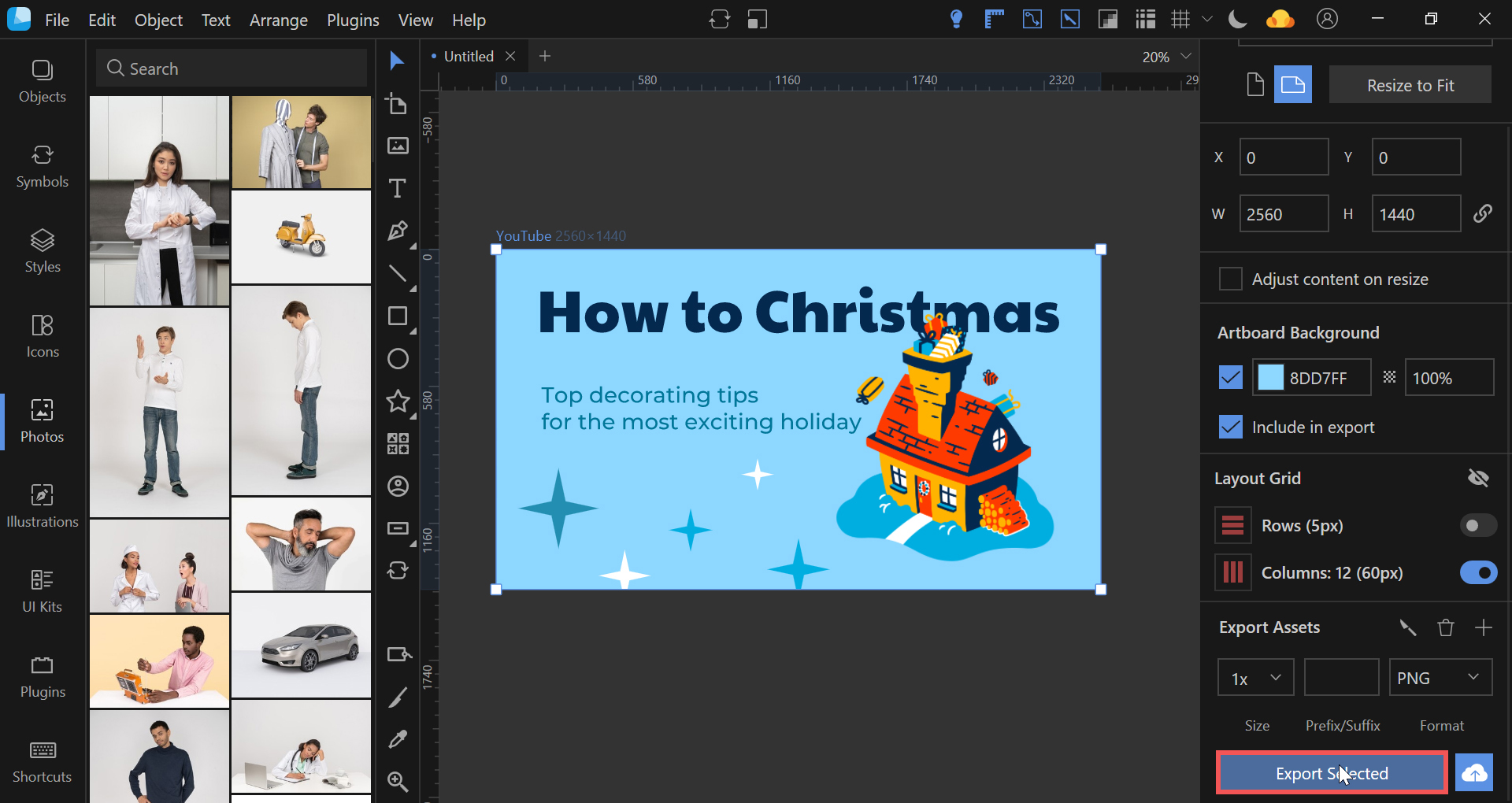Enable Adjust content on resize
The height and width of the screenshot is (803, 1512).
(x=1230, y=279)
